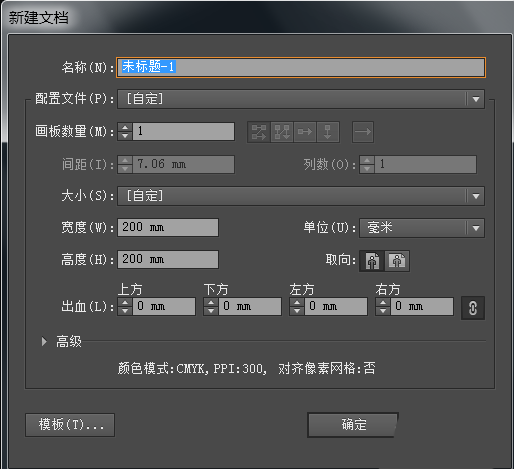The image size is (514, 469).
Task: Click the 高度 height field 200 mm
Action: (x=168, y=260)
